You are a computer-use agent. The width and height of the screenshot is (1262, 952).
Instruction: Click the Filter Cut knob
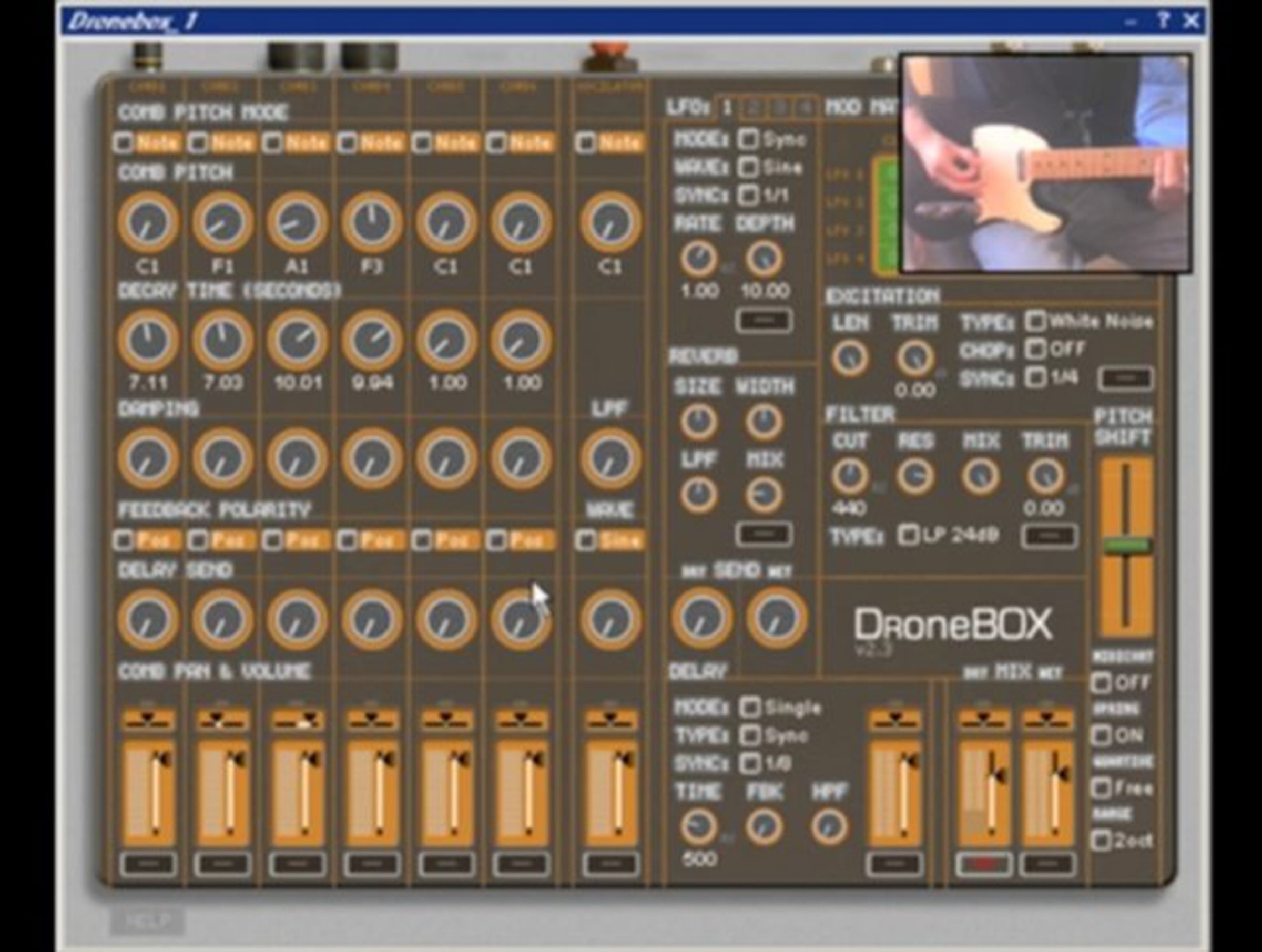click(850, 476)
